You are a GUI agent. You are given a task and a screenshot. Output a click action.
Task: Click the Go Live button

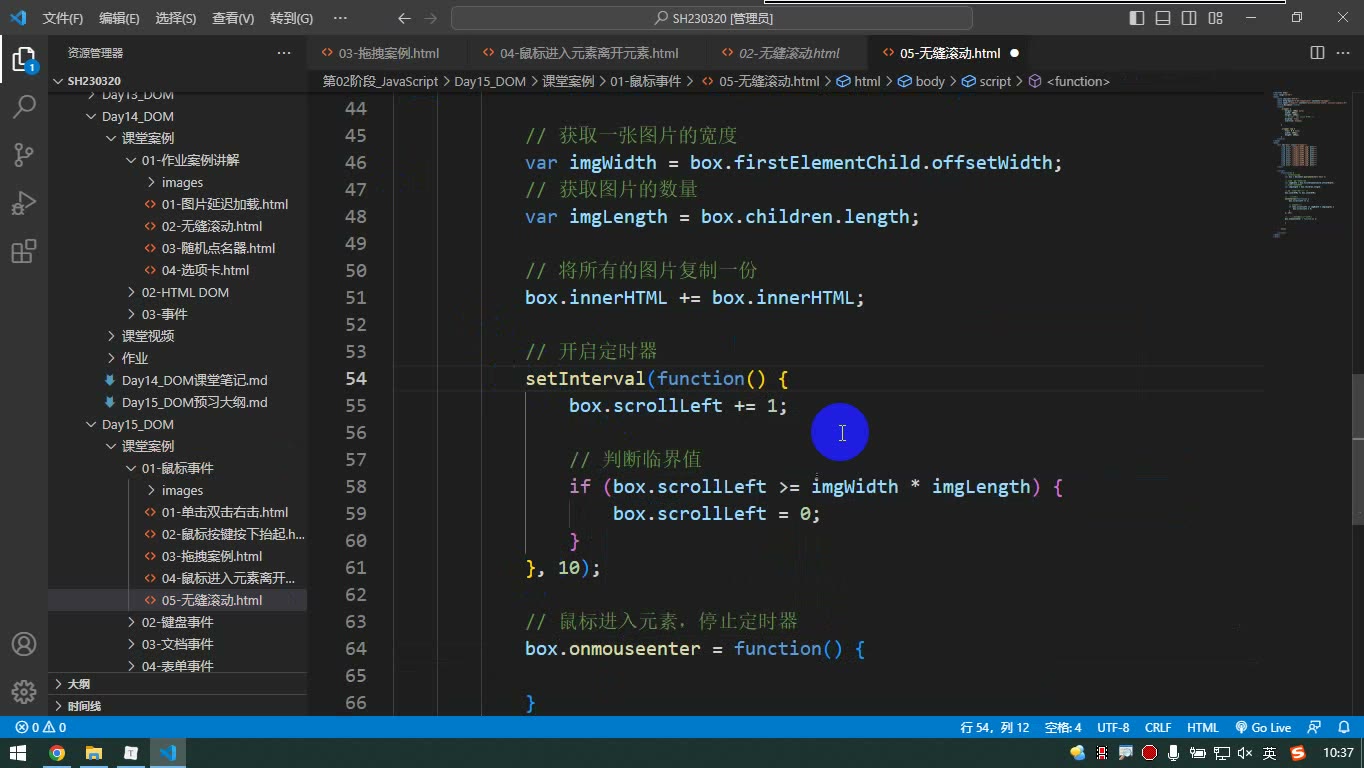(x=1263, y=728)
